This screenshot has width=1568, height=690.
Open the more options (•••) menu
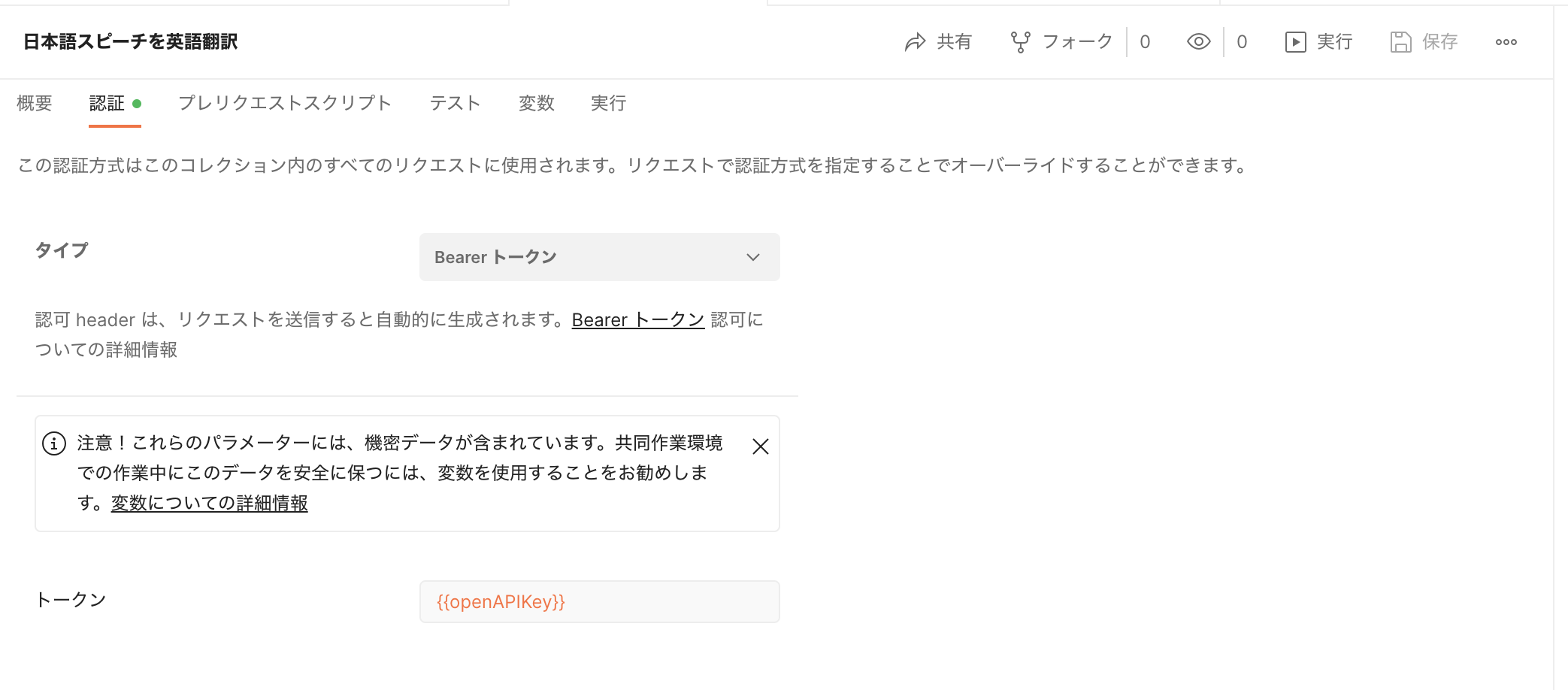click(x=1506, y=43)
